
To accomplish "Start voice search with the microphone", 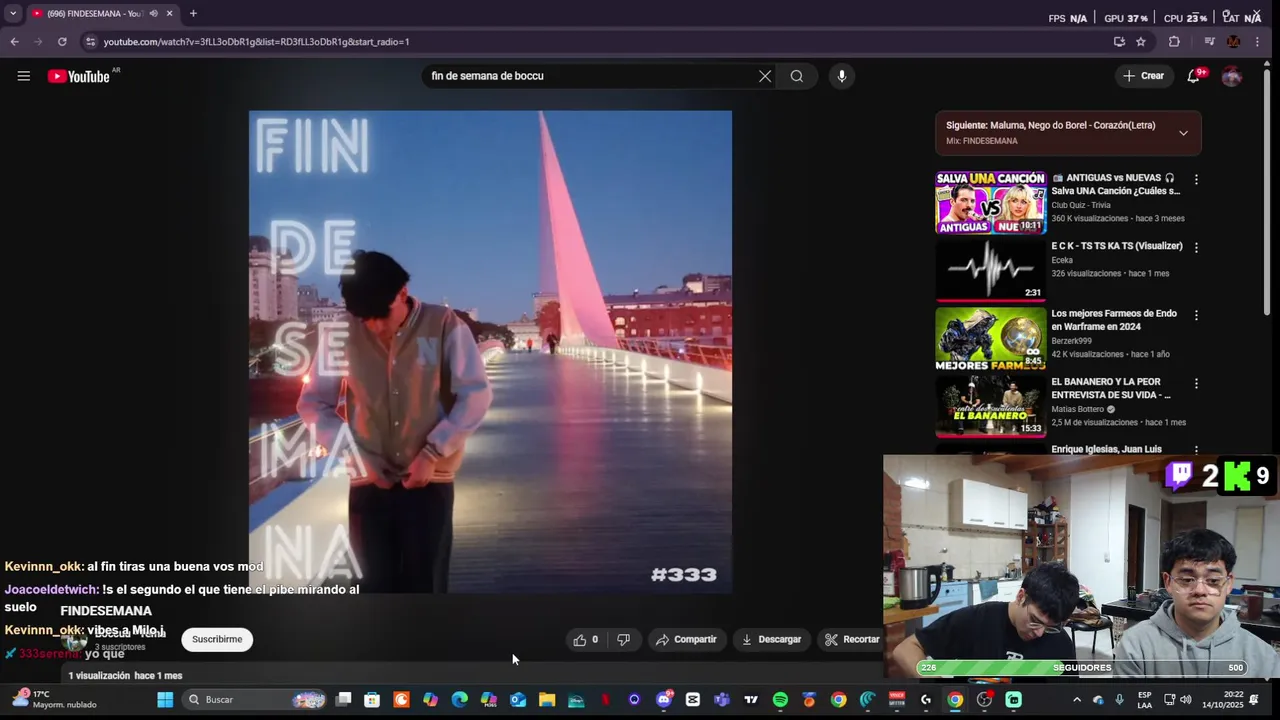I will (x=841, y=76).
